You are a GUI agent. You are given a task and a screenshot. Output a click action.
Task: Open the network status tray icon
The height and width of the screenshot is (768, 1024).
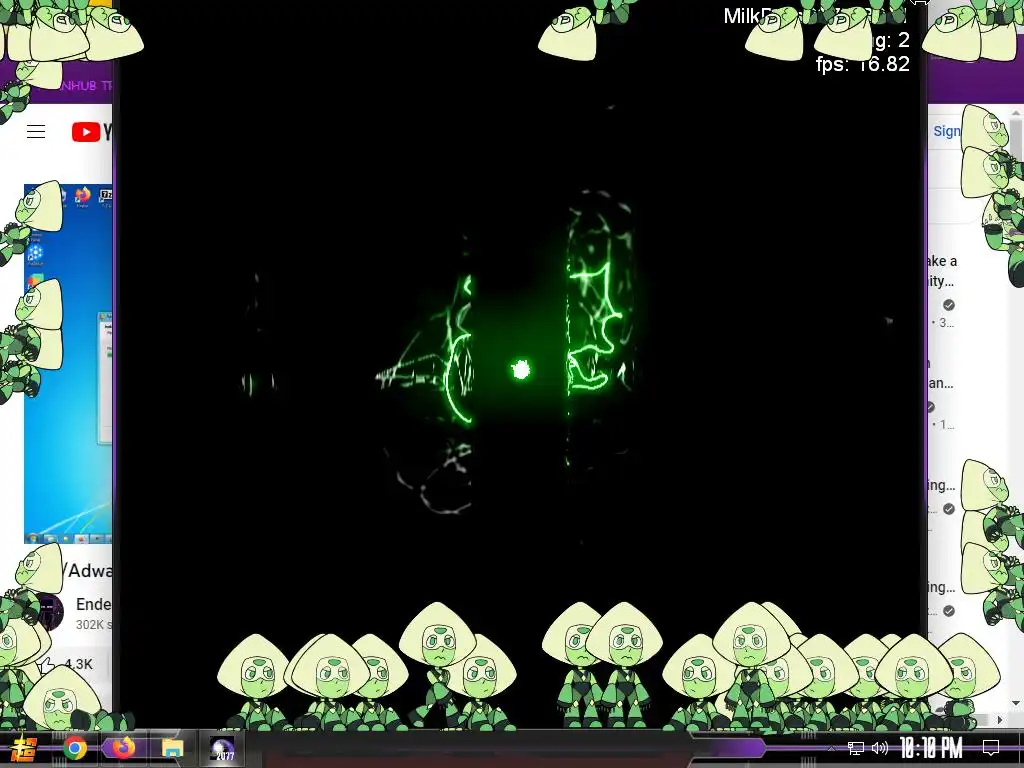tap(856, 748)
